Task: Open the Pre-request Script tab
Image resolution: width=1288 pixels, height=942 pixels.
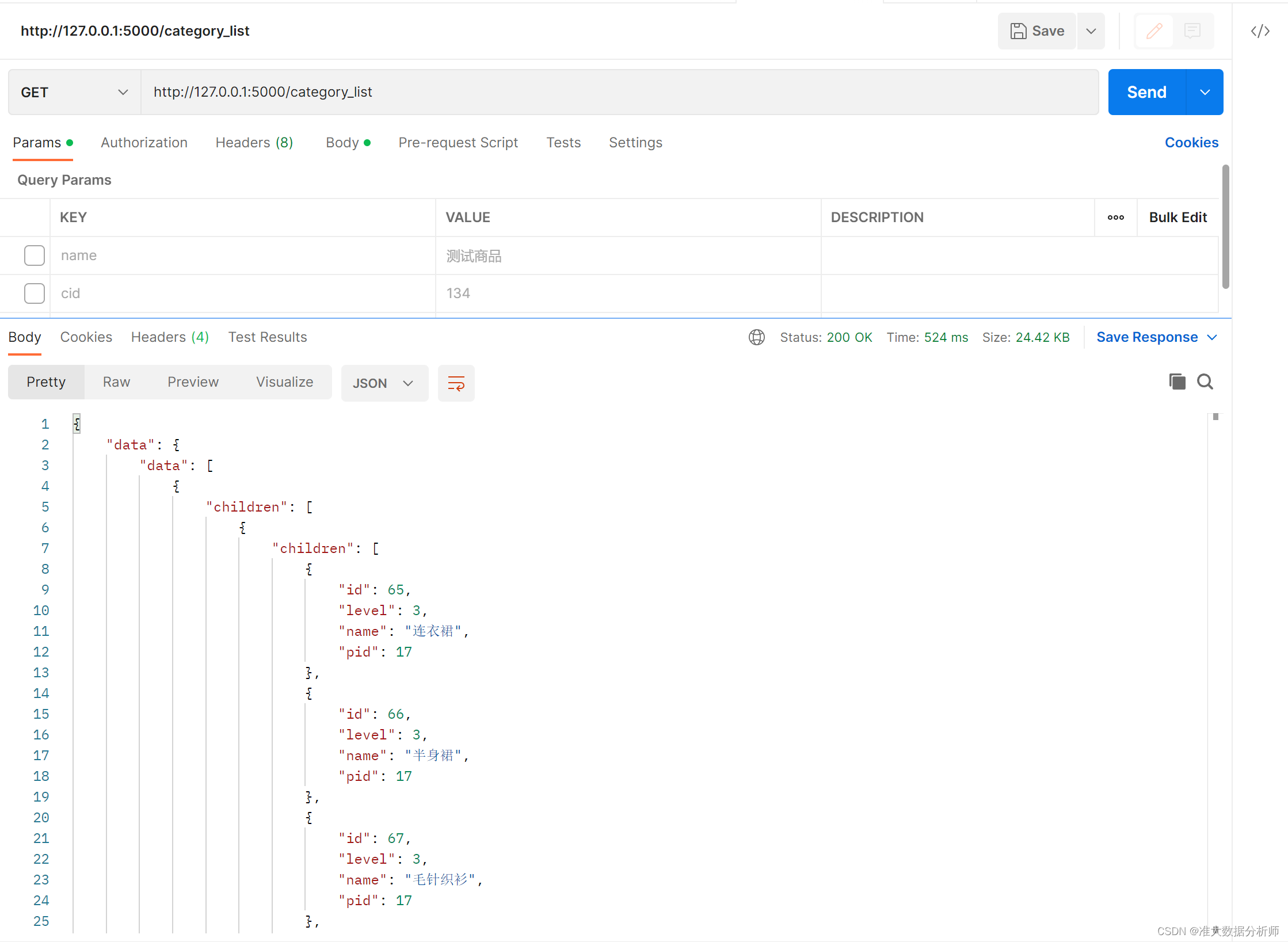Action: [x=458, y=143]
